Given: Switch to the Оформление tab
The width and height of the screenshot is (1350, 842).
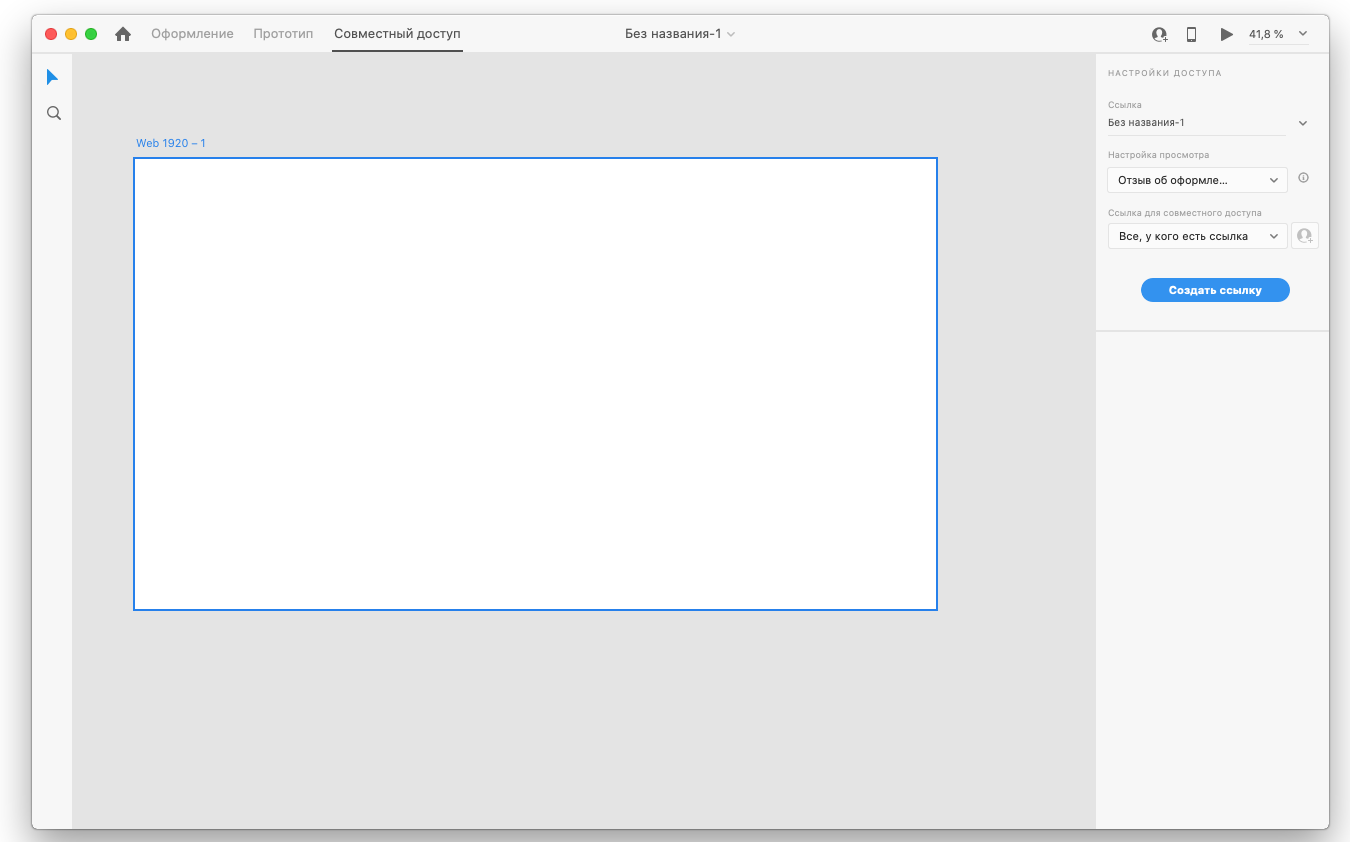Looking at the screenshot, I should tap(192, 34).
